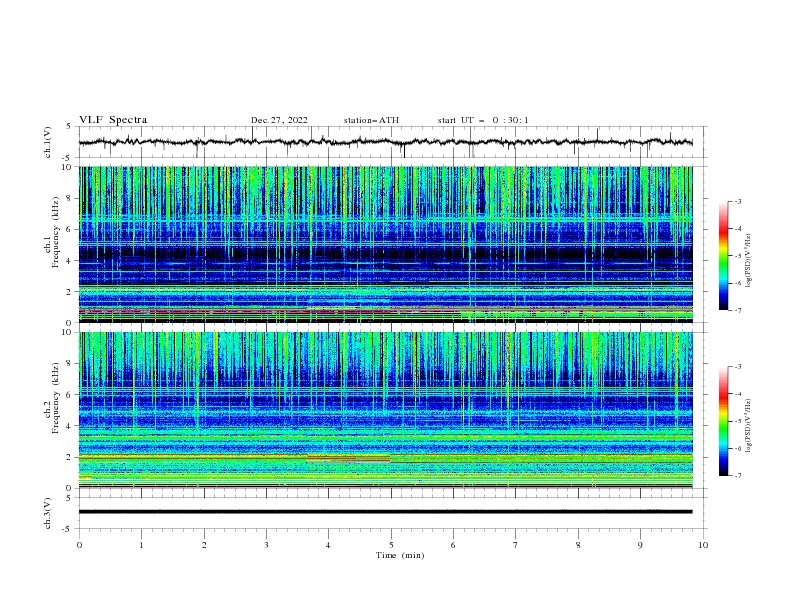The height and width of the screenshot is (612, 792).
Task: Click time axis tick label "2"
Action: (x=204, y=545)
